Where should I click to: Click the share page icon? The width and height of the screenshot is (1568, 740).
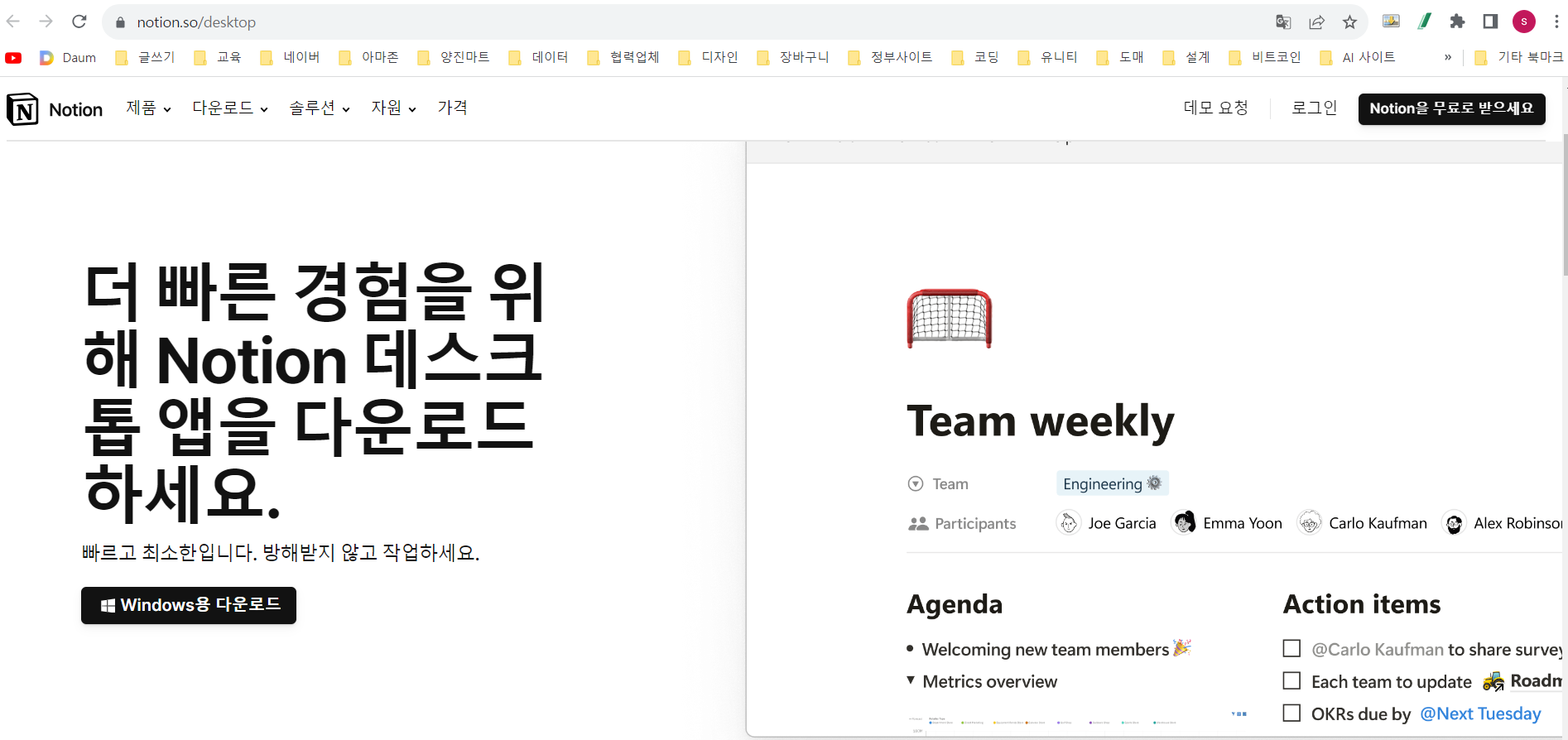coord(1316,22)
